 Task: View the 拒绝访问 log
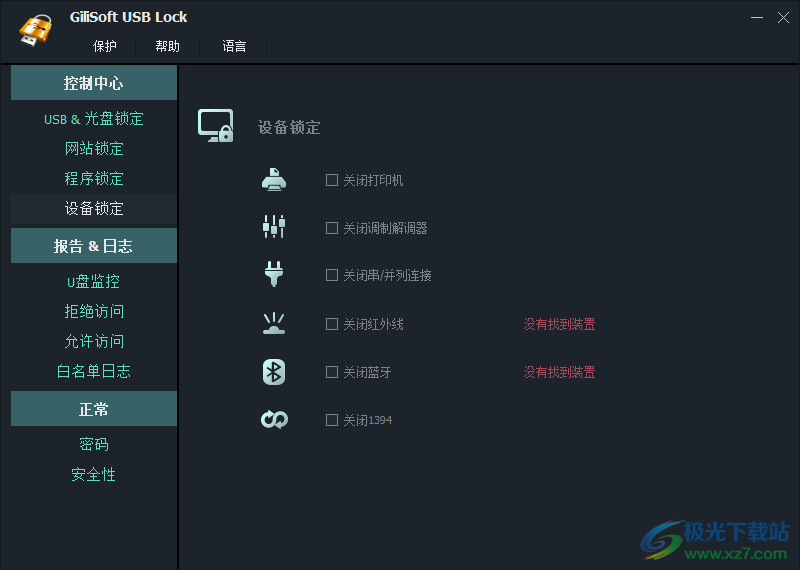point(94,311)
